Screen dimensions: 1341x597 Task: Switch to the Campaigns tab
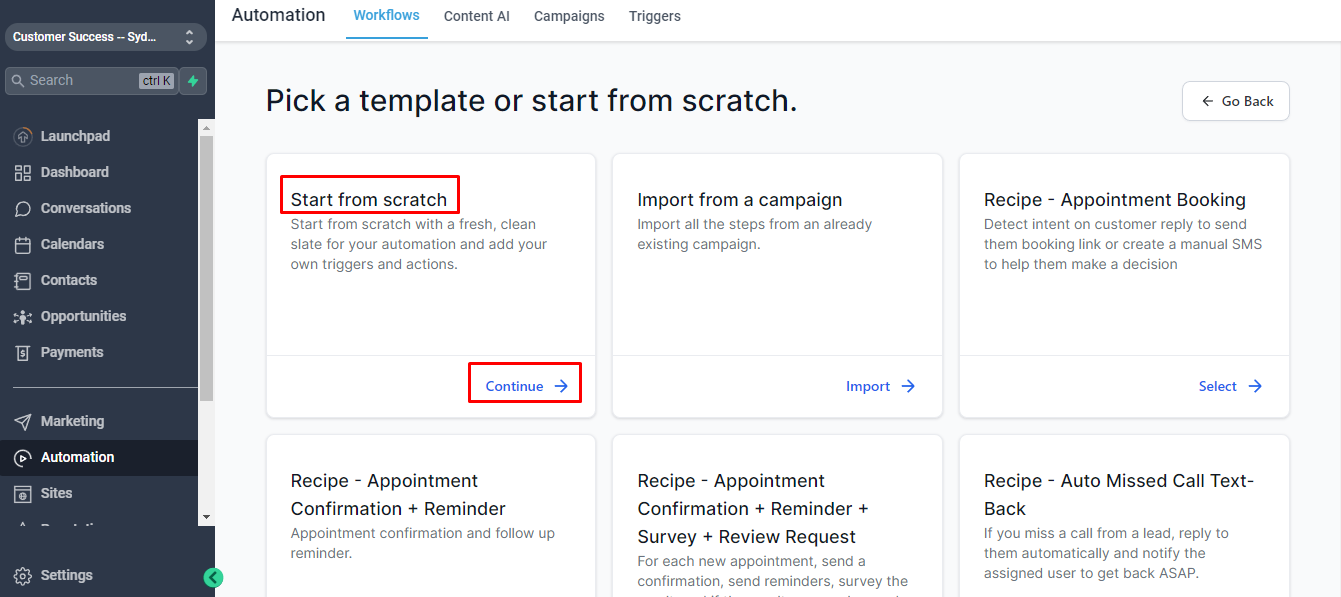coord(569,16)
